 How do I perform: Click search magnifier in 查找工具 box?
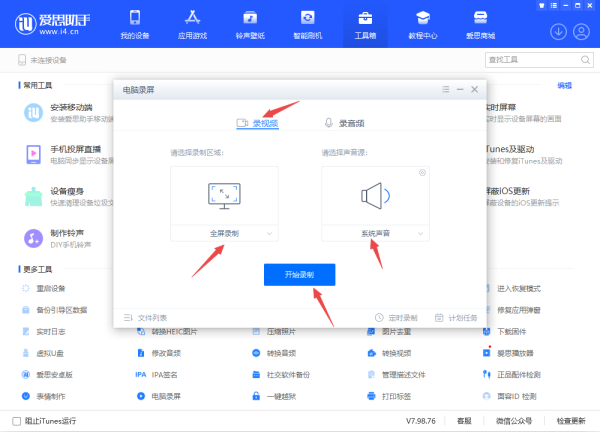(585, 60)
